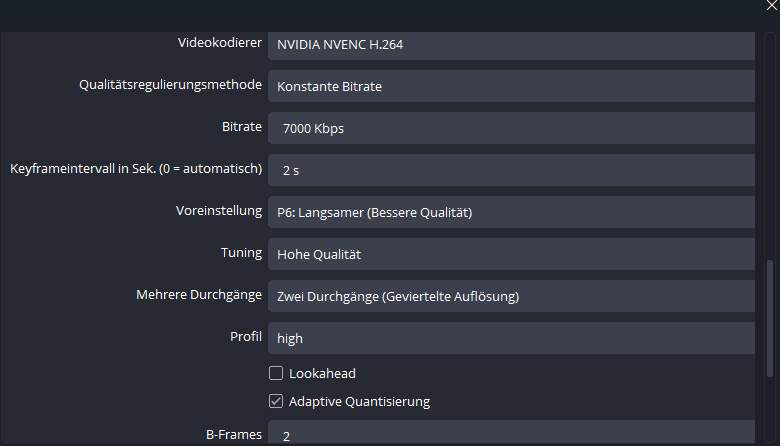Open the Videokodierer dropdown showing NVIDIA NVENC H.264
780x446 pixels.
510,45
